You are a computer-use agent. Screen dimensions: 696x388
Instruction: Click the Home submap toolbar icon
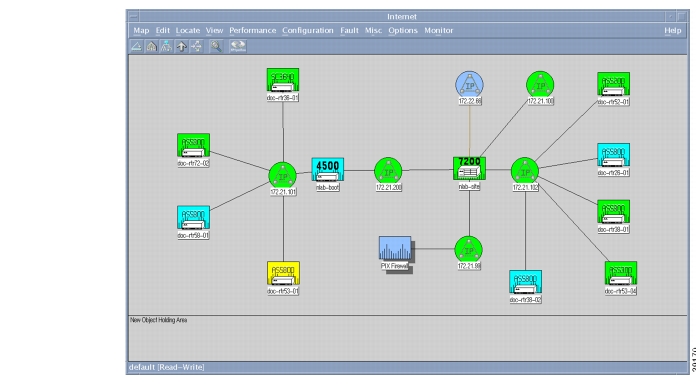click(x=151, y=46)
